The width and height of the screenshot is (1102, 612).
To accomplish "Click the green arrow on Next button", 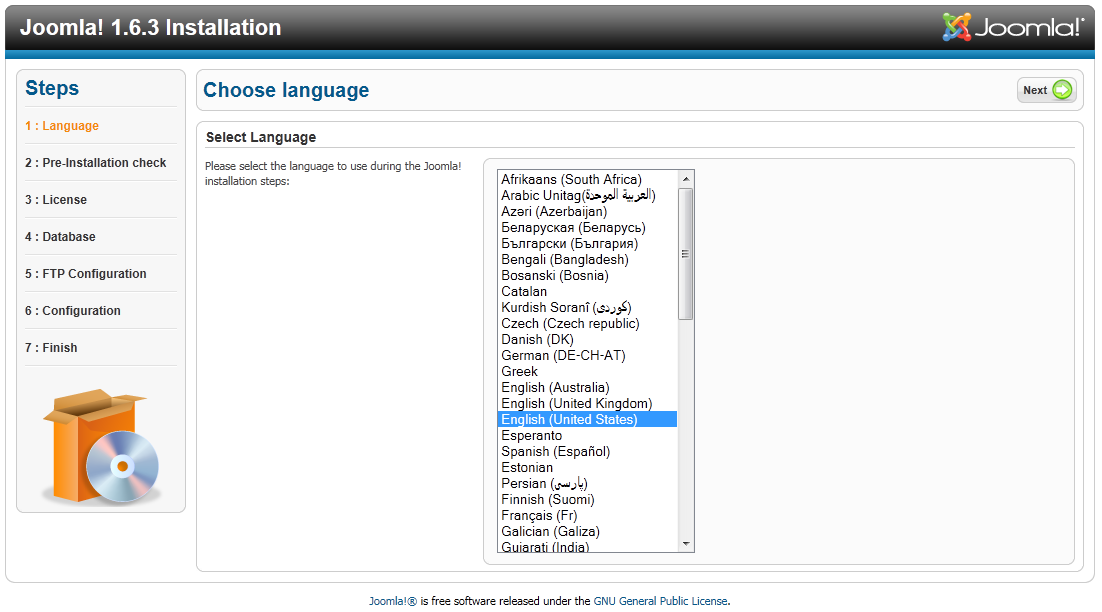I will (1062, 90).
